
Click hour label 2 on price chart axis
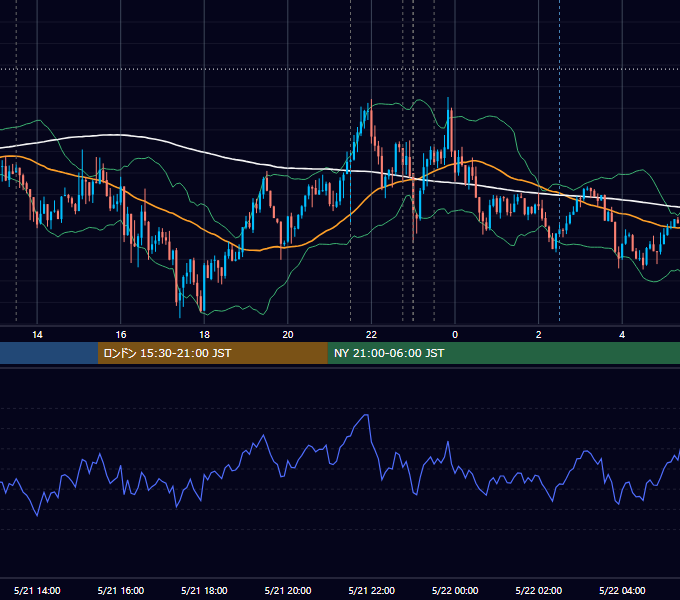click(x=539, y=335)
